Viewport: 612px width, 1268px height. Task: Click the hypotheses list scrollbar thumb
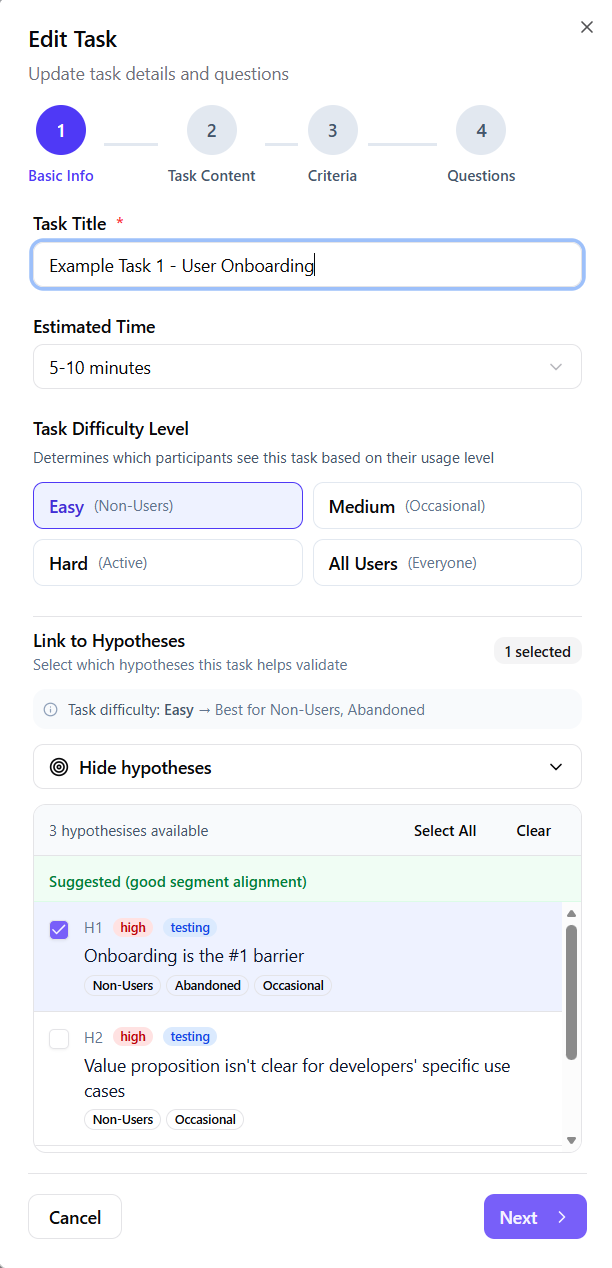coord(572,991)
